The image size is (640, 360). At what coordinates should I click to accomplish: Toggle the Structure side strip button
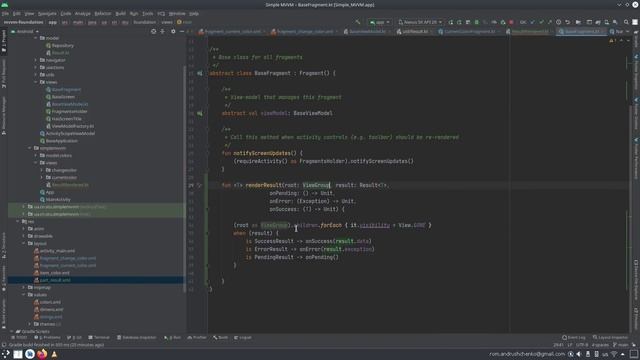tap(4, 245)
